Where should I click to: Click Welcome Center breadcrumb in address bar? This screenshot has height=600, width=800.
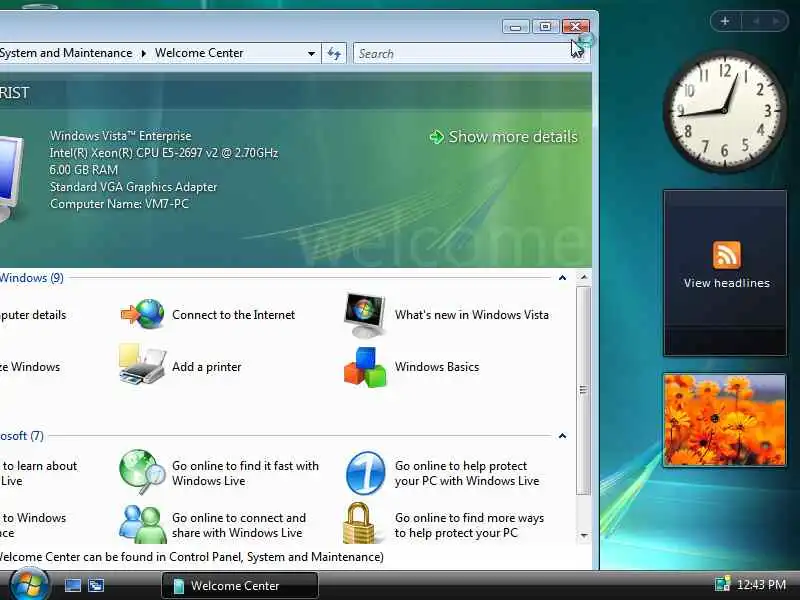(199, 53)
